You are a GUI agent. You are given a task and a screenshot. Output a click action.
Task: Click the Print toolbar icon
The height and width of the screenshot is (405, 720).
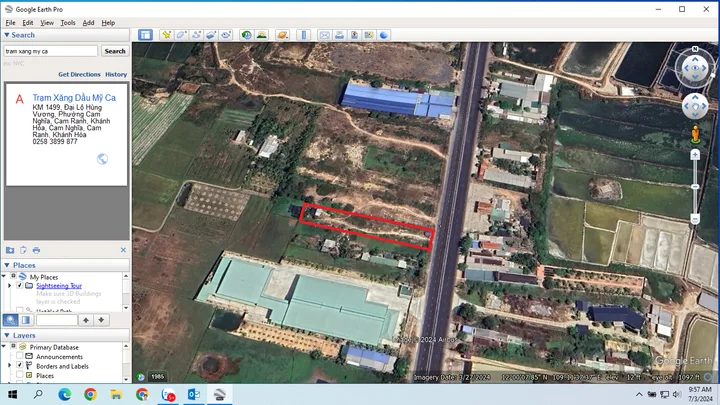[339, 35]
